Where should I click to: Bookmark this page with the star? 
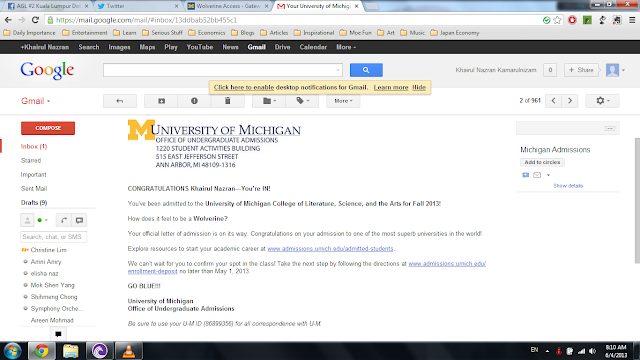[557, 20]
